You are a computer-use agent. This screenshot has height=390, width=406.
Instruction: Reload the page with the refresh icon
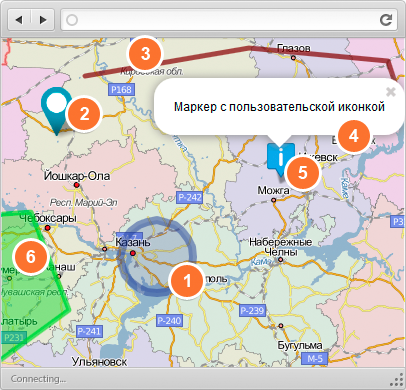[386, 20]
